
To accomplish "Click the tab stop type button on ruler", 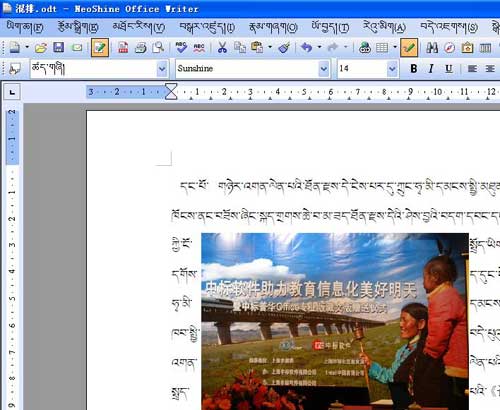I will (x=12, y=92).
